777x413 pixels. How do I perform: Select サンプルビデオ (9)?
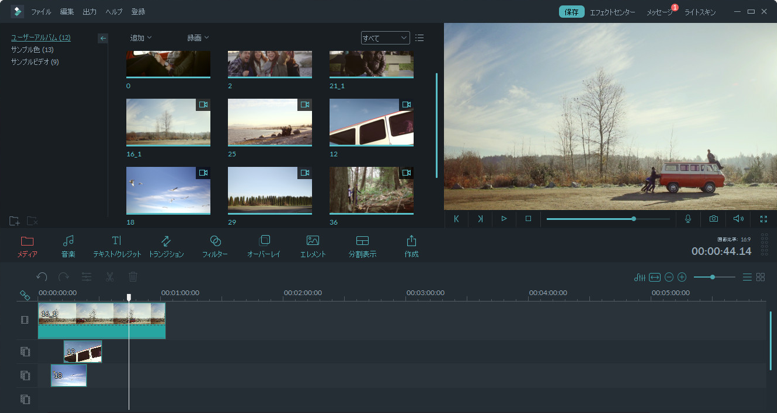(35, 62)
